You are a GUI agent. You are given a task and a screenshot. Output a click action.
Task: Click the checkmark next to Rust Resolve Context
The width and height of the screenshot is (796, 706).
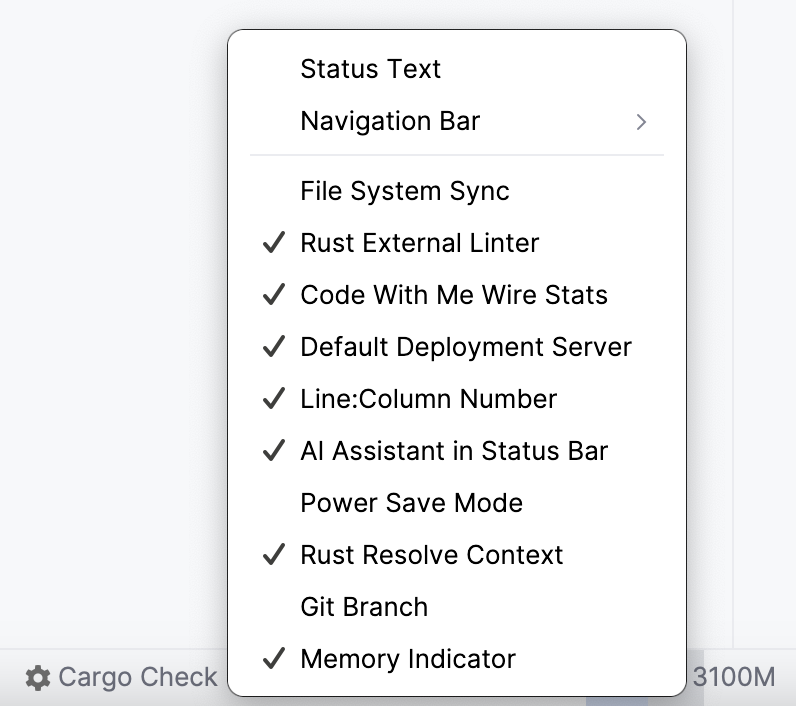pos(273,555)
